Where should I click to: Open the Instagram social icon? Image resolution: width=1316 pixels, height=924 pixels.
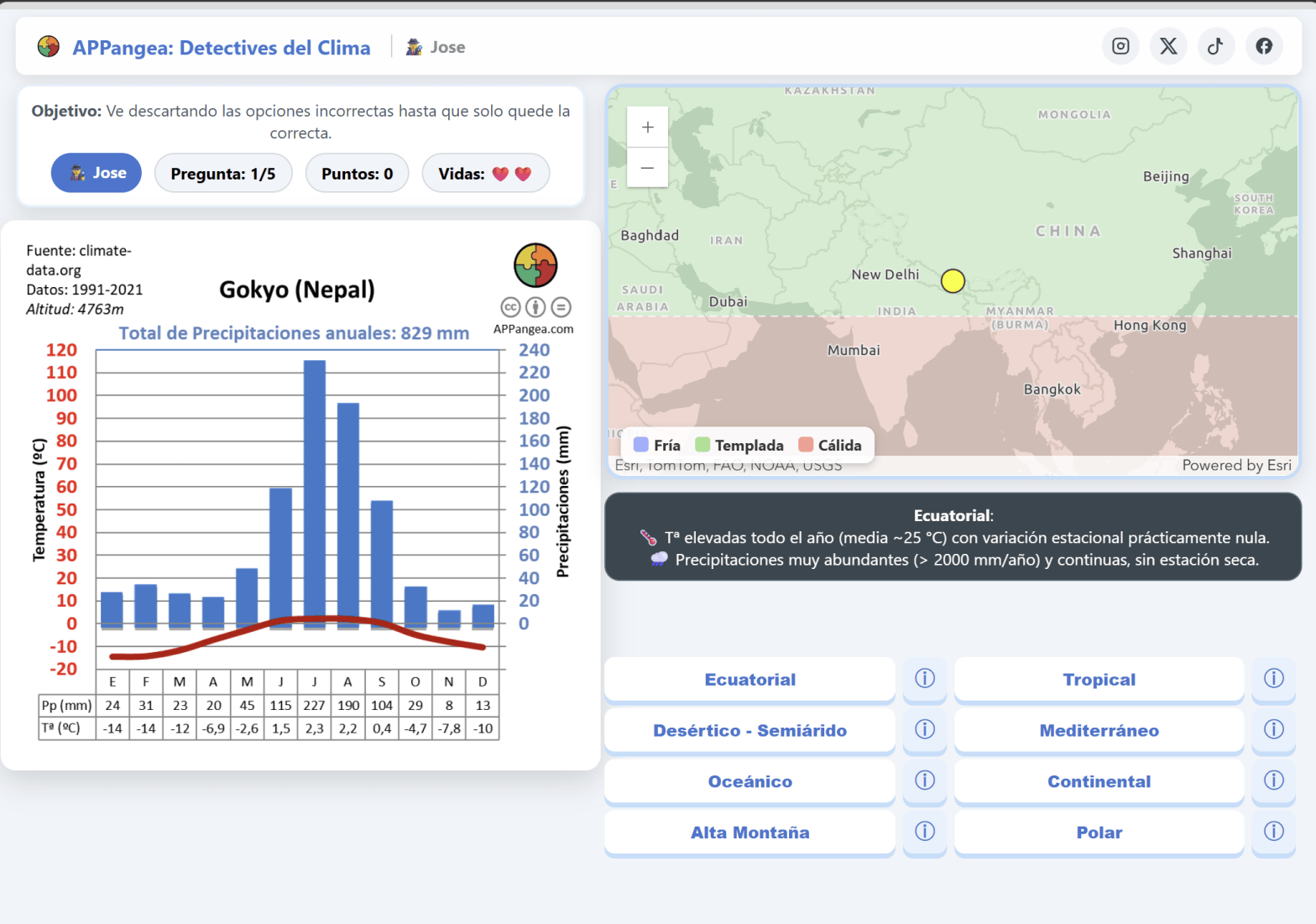(1120, 46)
